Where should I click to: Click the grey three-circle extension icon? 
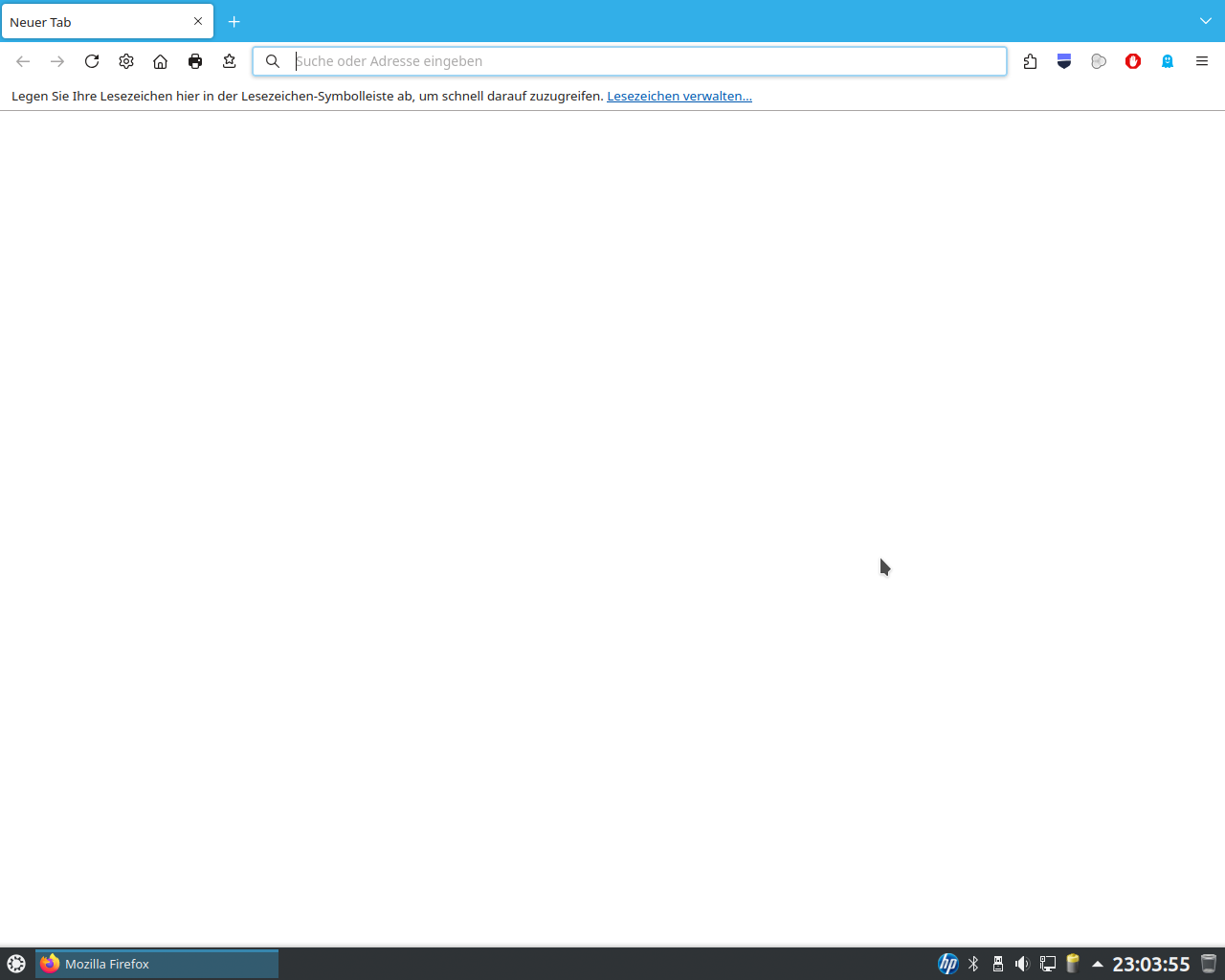tap(1099, 61)
